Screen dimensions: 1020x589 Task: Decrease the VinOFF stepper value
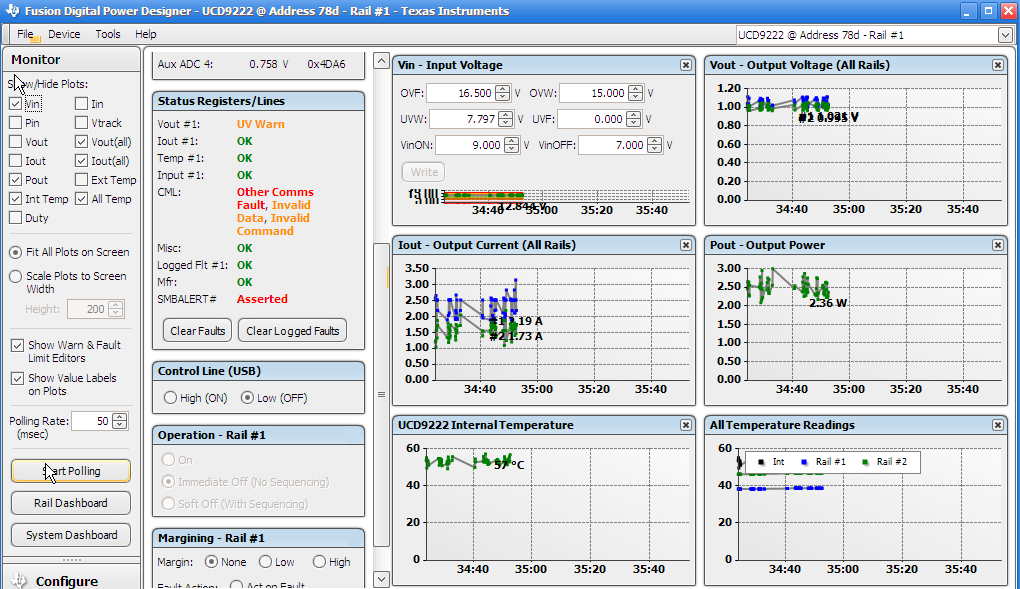tap(655, 149)
